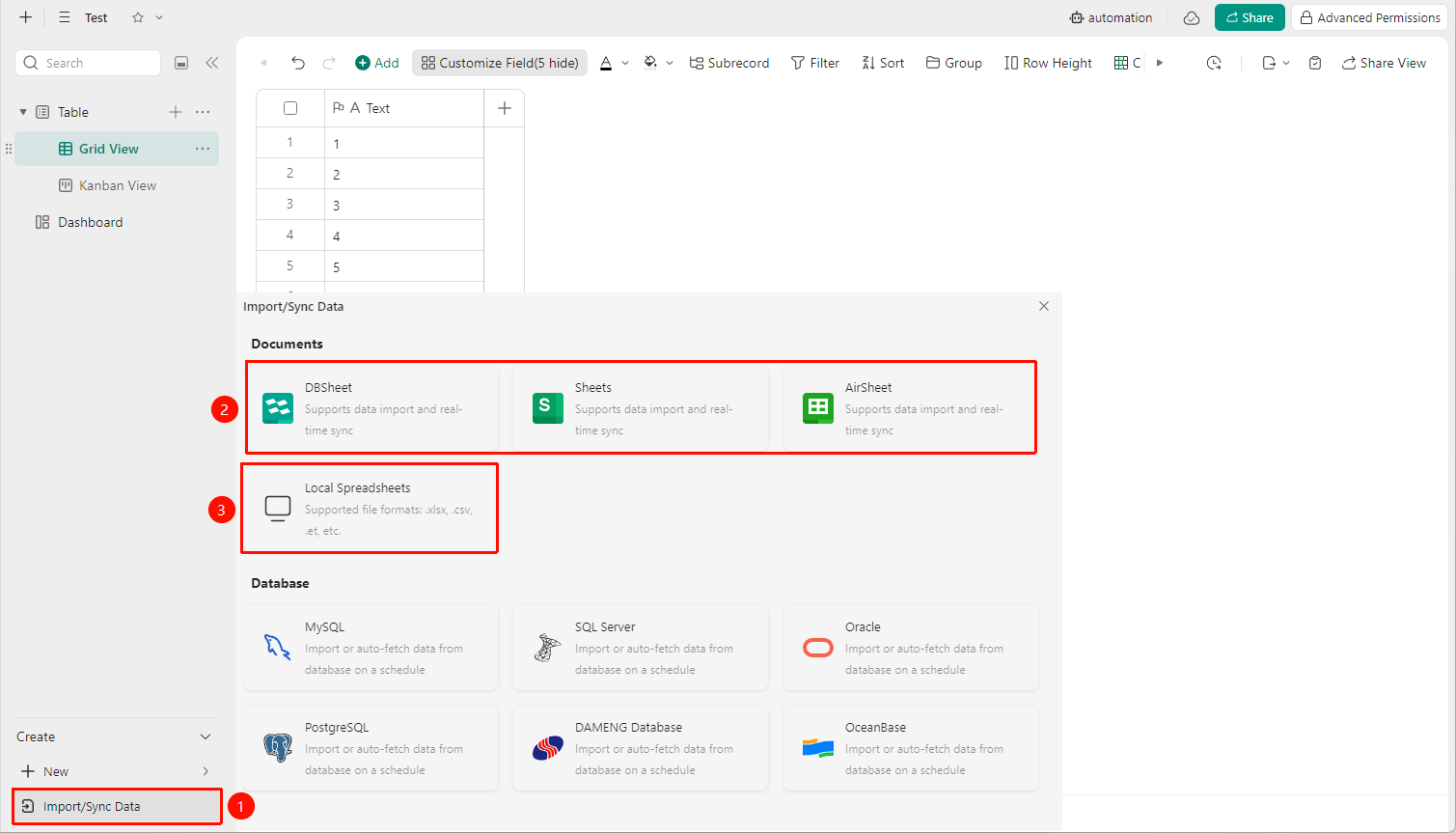
Task: Click the Redo arrow in toolbar
Action: [x=329, y=63]
